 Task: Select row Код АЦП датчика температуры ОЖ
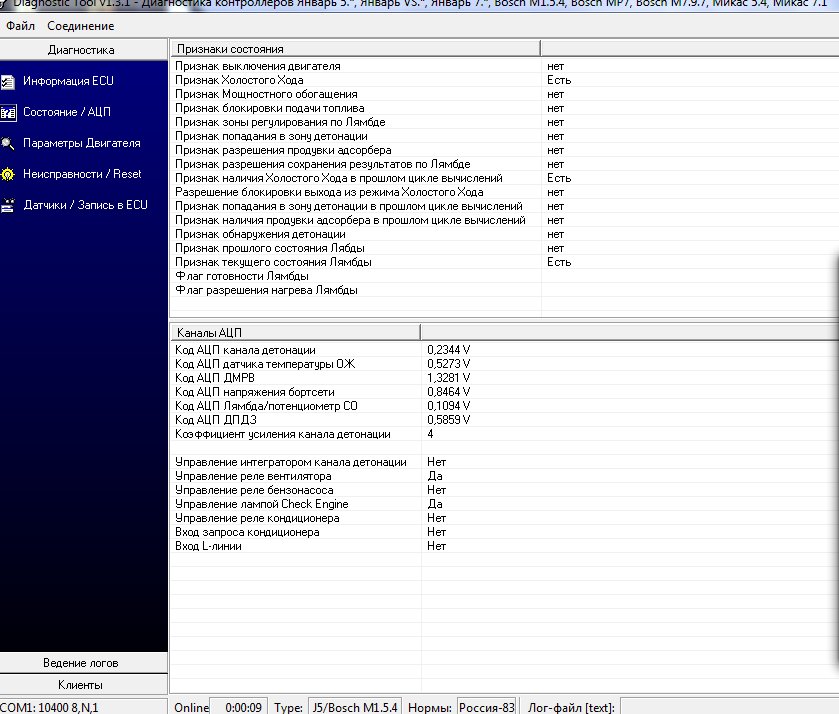pyautogui.click(x=504, y=363)
